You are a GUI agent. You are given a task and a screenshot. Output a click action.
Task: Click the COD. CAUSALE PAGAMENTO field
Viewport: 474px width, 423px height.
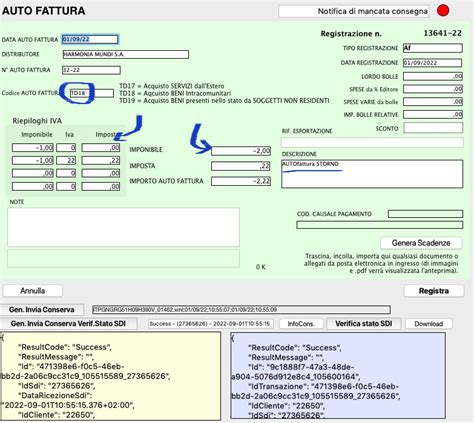point(425,214)
